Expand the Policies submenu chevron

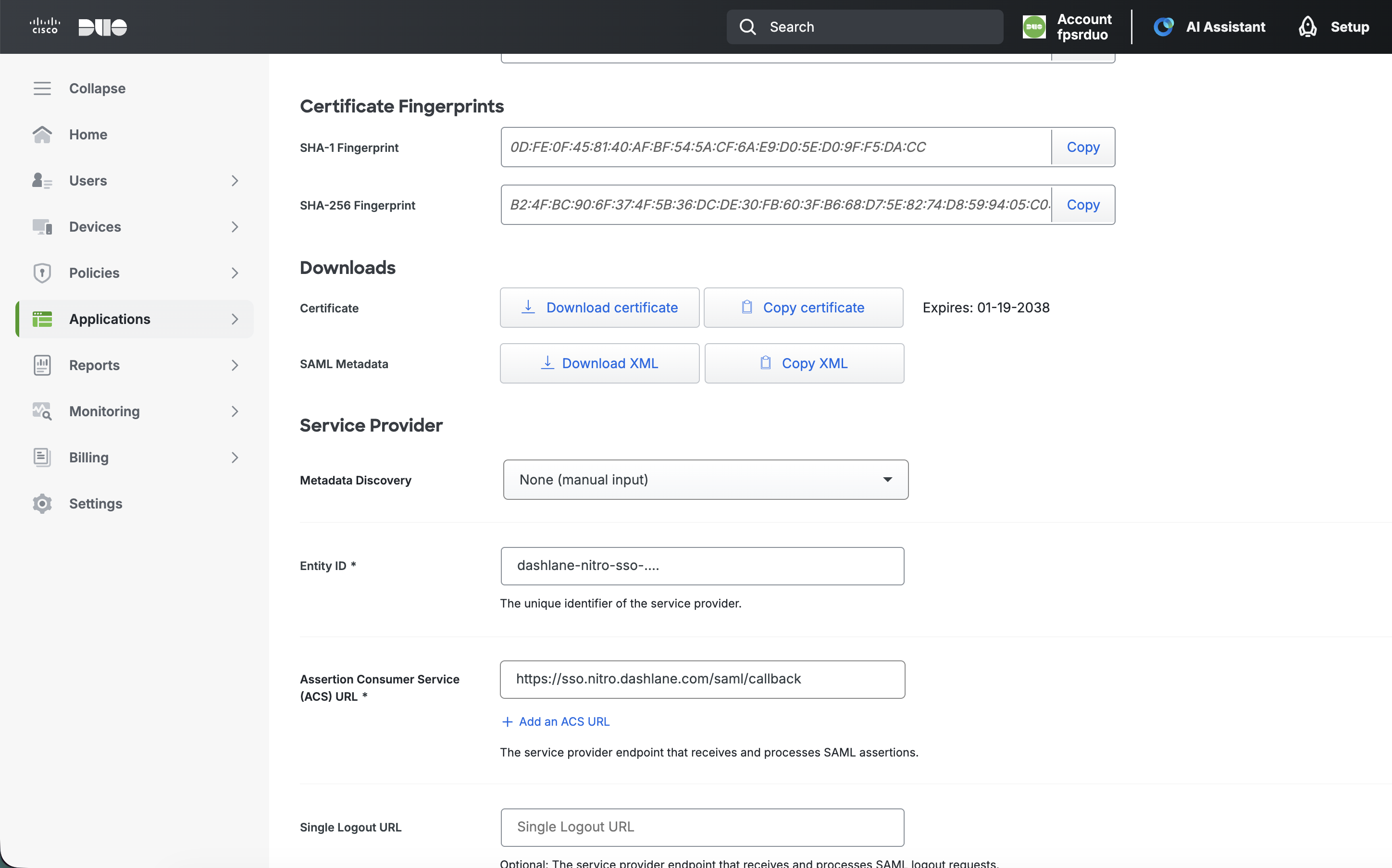[x=235, y=273]
